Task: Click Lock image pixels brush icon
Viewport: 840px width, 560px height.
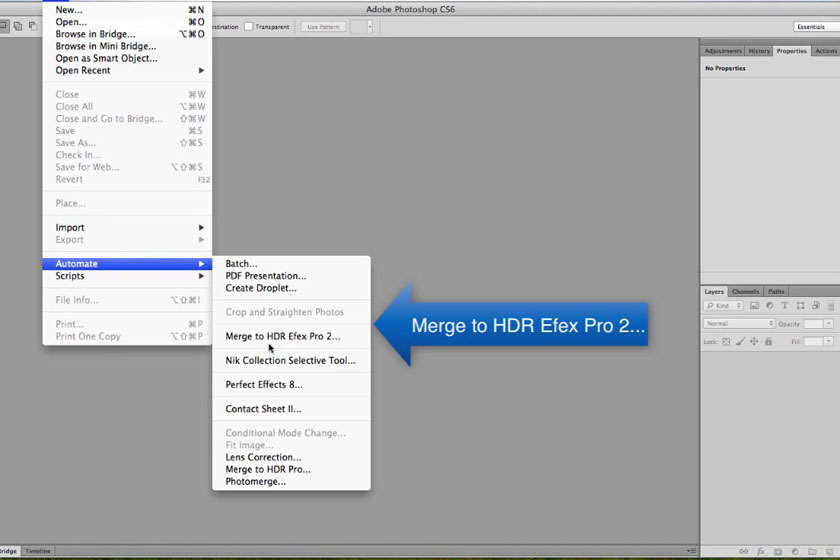Action: (x=740, y=341)
